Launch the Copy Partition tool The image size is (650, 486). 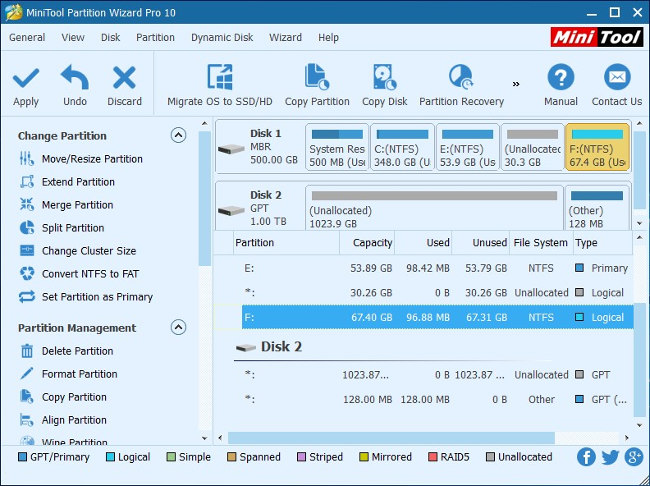coord(317,78)
